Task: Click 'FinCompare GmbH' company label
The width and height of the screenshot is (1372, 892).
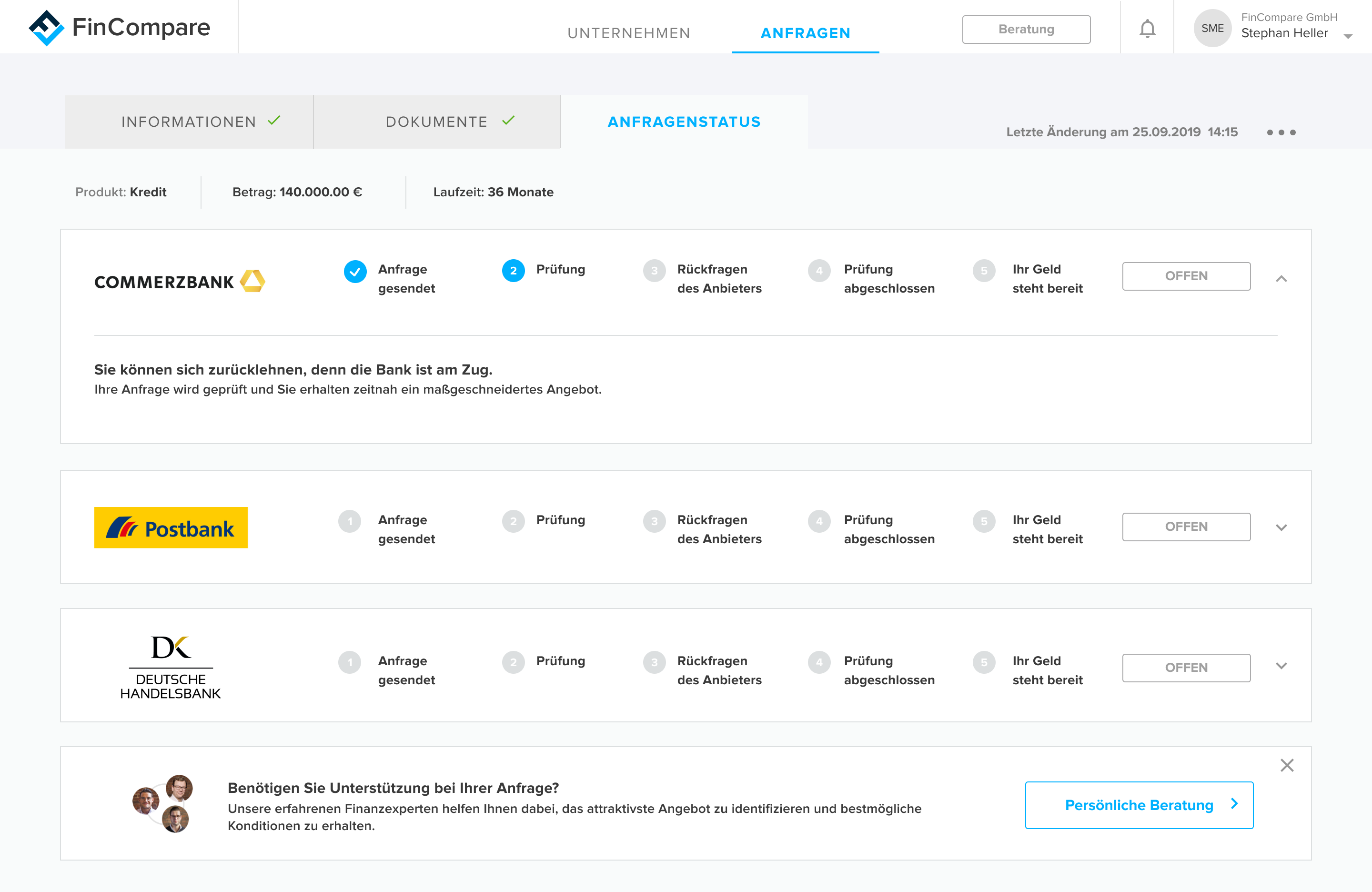Action: [x=1289, y=17]
